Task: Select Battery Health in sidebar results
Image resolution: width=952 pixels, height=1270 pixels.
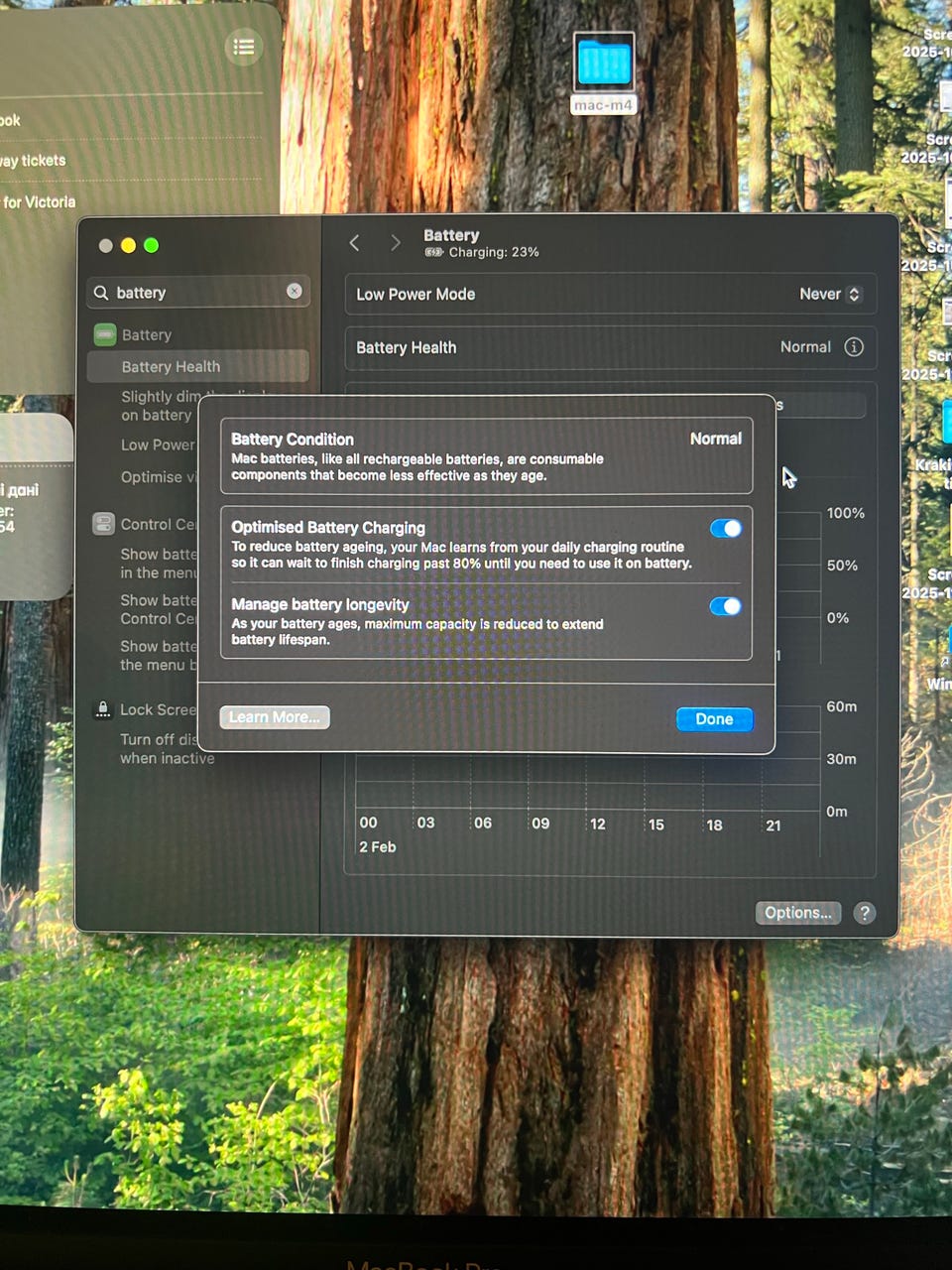Action: [171, 367]
